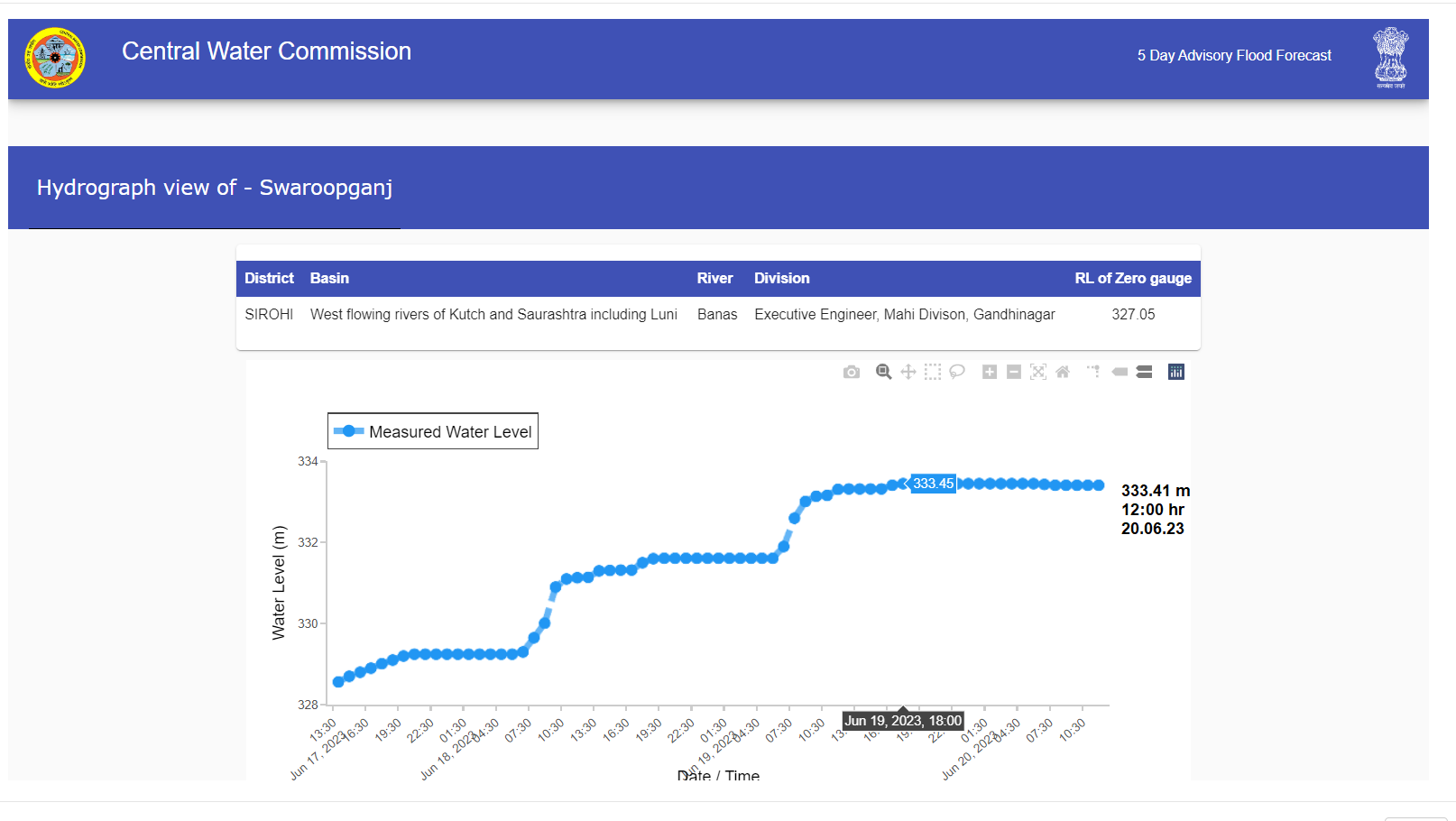This screenshot has width=1456, height=821.
Task: Click the Autoscale icon in chart toolbar
Action: click(1038, 373)
